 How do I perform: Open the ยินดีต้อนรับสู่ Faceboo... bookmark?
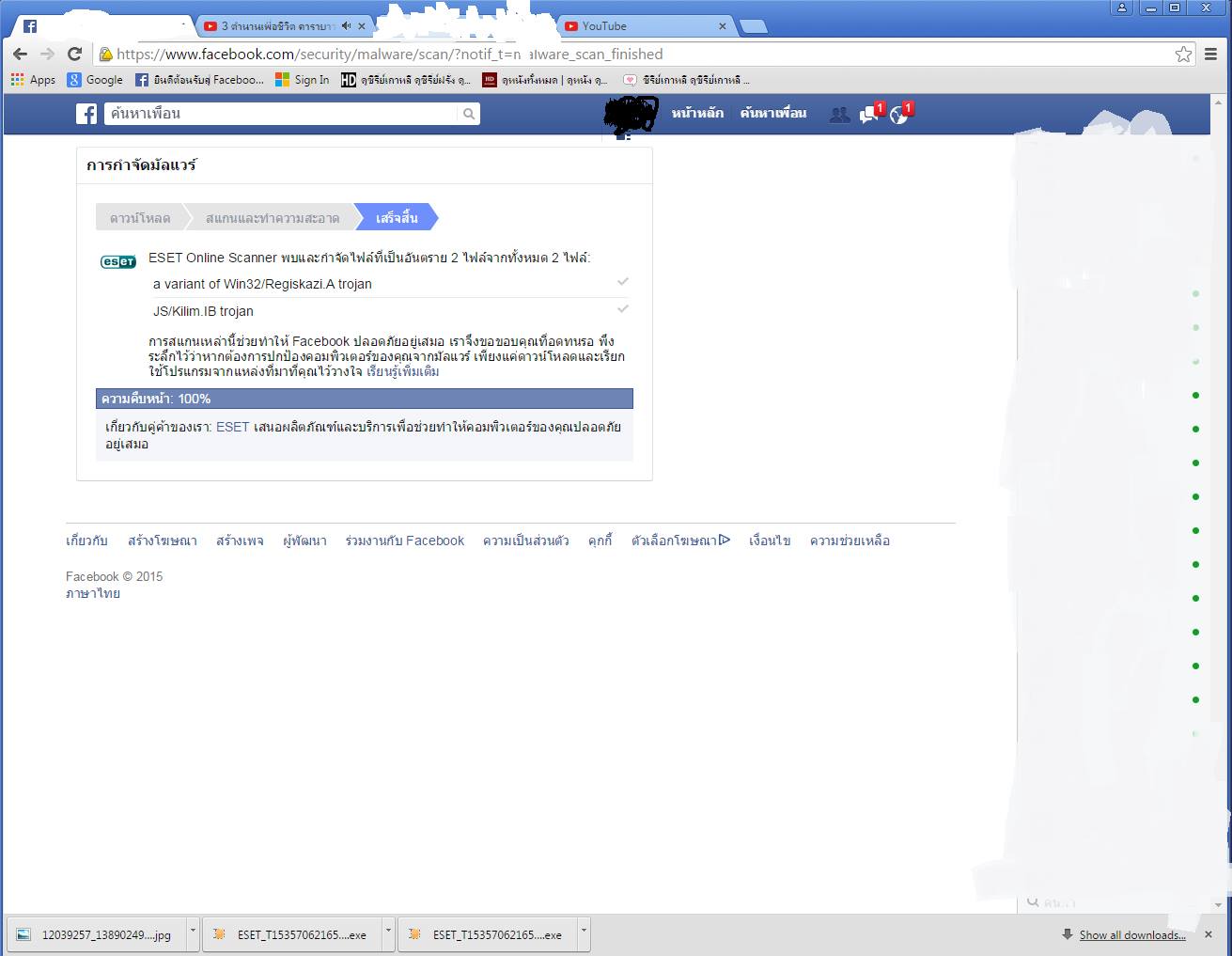tap(199, 80)
